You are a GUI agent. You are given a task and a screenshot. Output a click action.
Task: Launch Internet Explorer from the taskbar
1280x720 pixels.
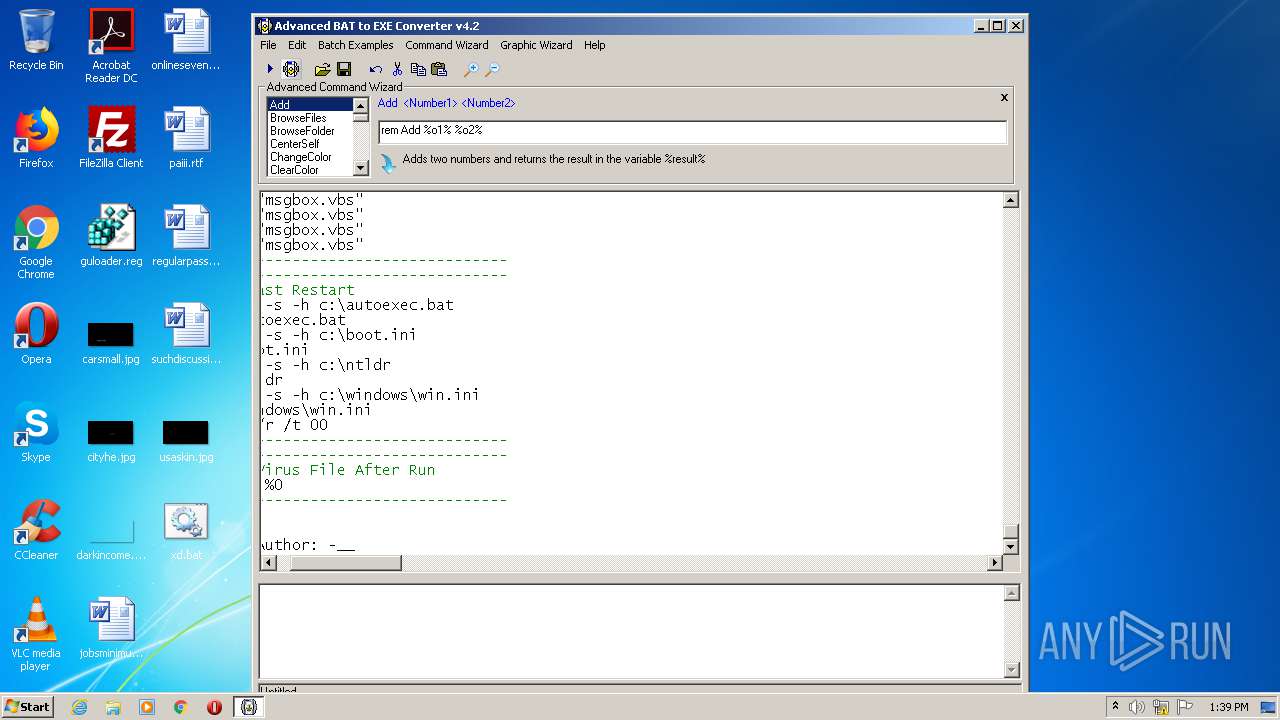(79, 707)
